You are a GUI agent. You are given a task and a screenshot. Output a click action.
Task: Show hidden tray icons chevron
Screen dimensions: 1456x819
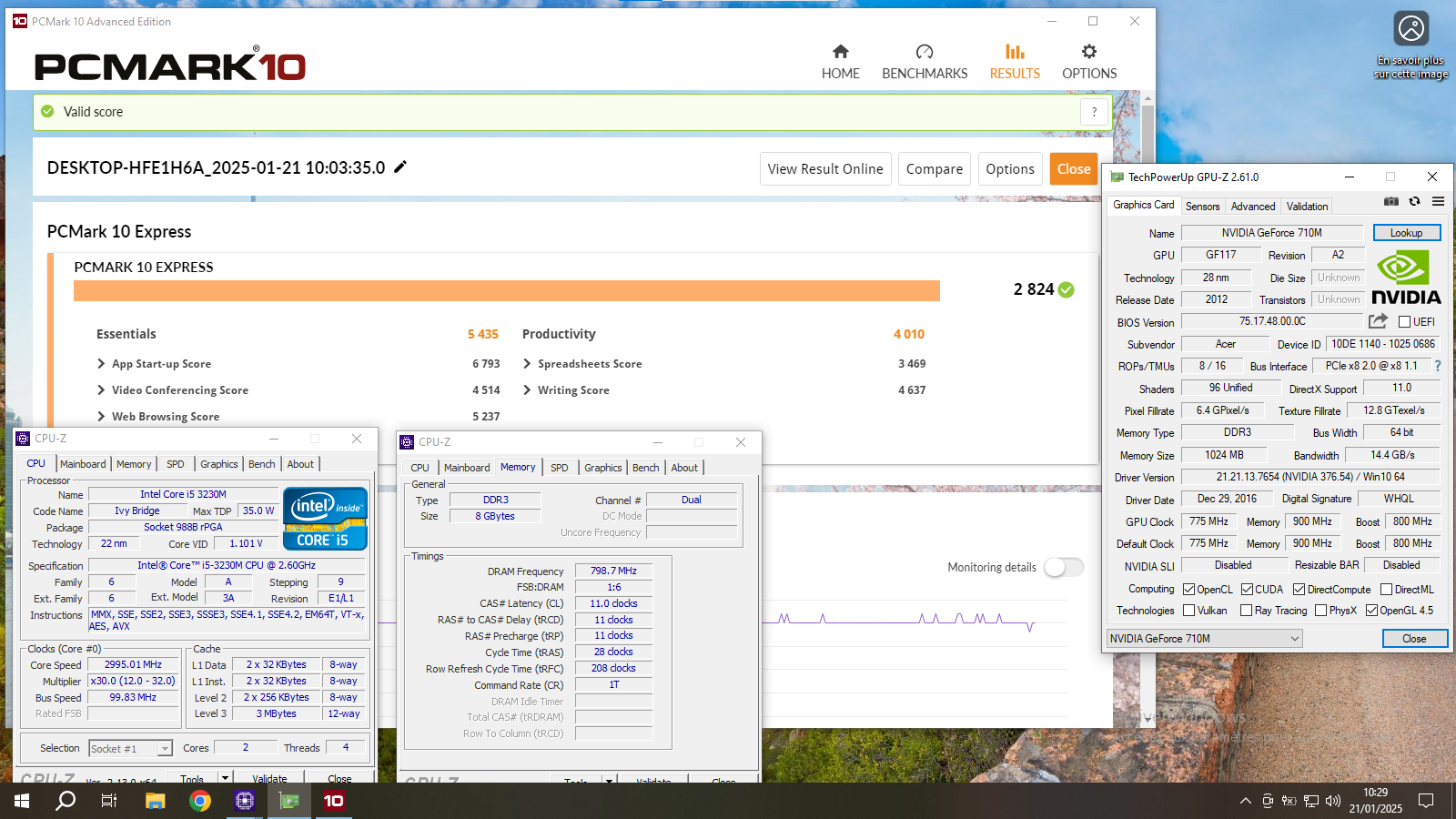[1245, 801]
